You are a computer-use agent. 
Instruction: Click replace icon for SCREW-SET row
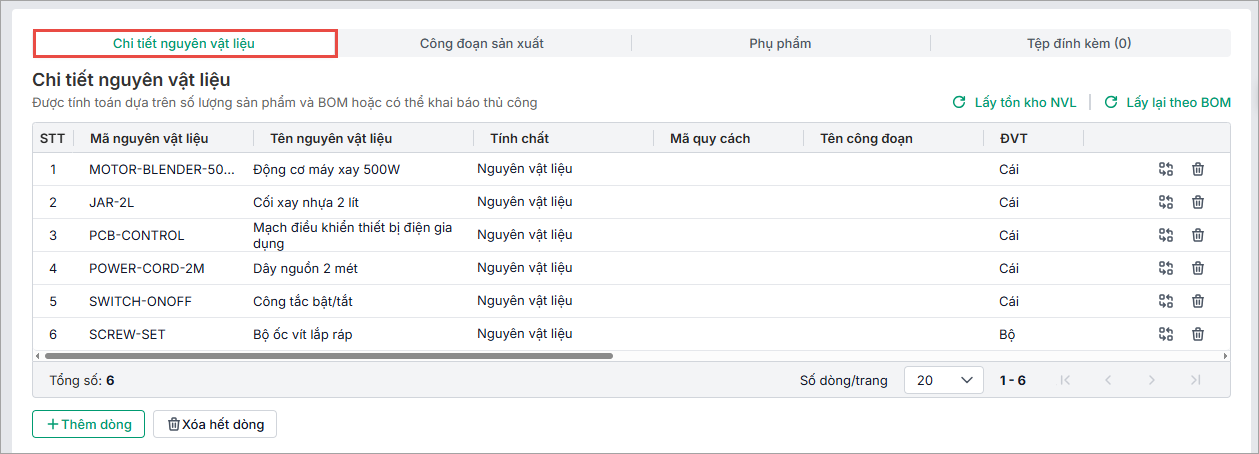point(1166,334)
